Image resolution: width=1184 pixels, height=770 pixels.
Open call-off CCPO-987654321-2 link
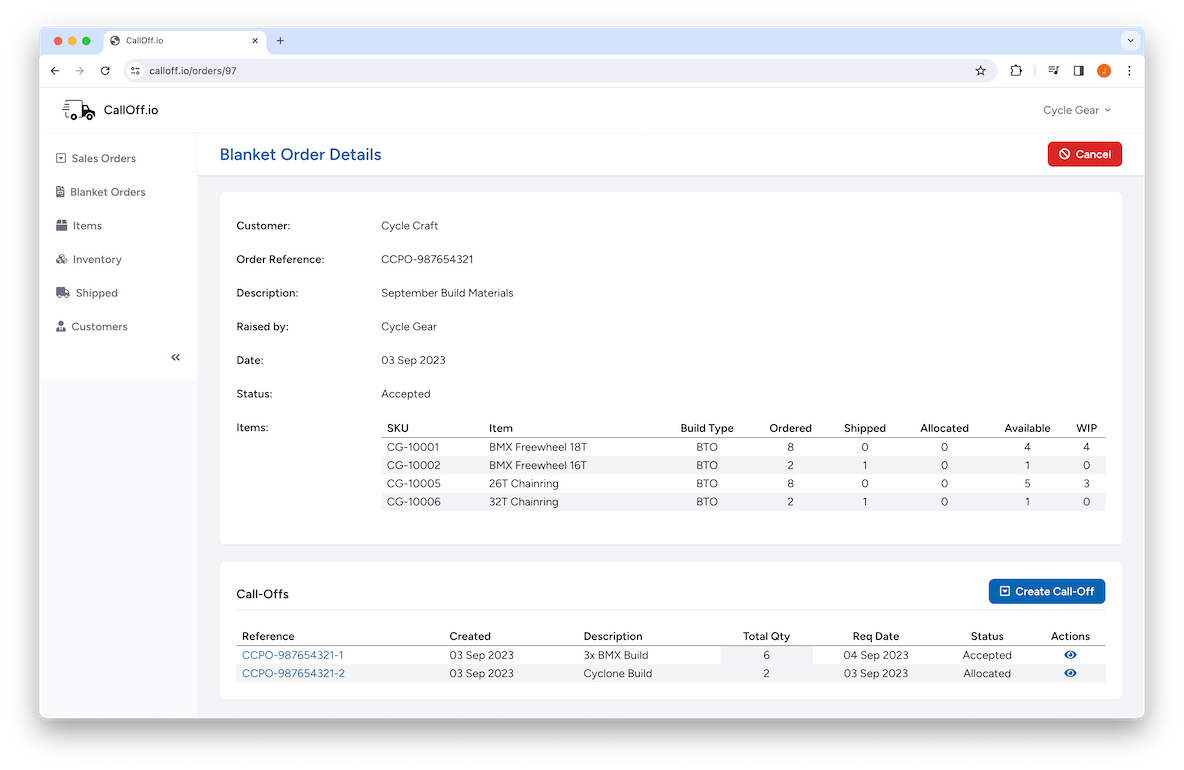(x=293, y=673)
